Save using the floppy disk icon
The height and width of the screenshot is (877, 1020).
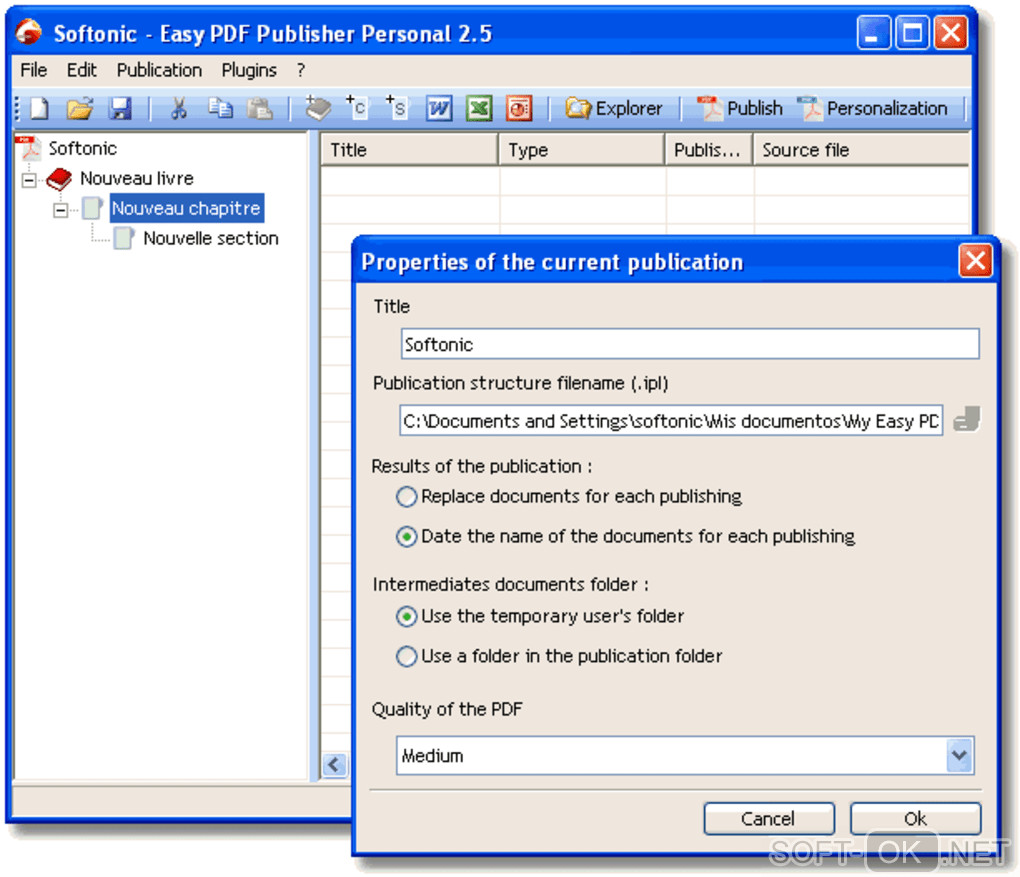(120, 109)
